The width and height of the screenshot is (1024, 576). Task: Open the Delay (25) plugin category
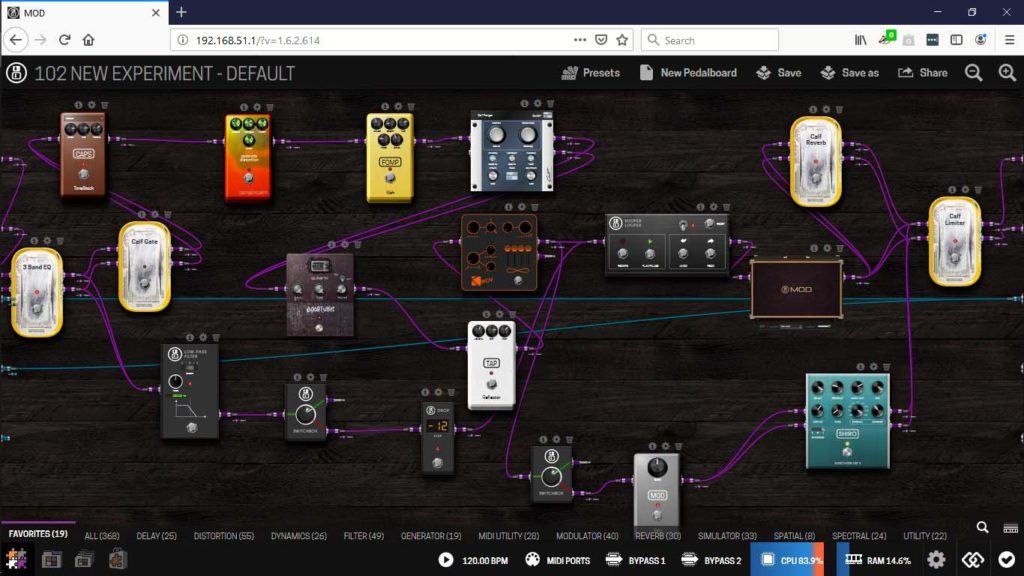[x=157, y=536]
